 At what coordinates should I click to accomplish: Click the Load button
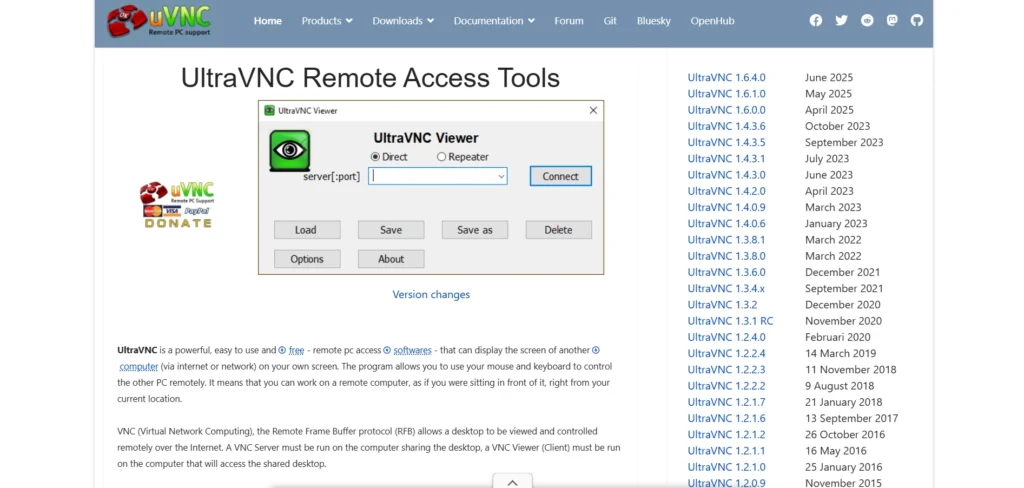306,230
